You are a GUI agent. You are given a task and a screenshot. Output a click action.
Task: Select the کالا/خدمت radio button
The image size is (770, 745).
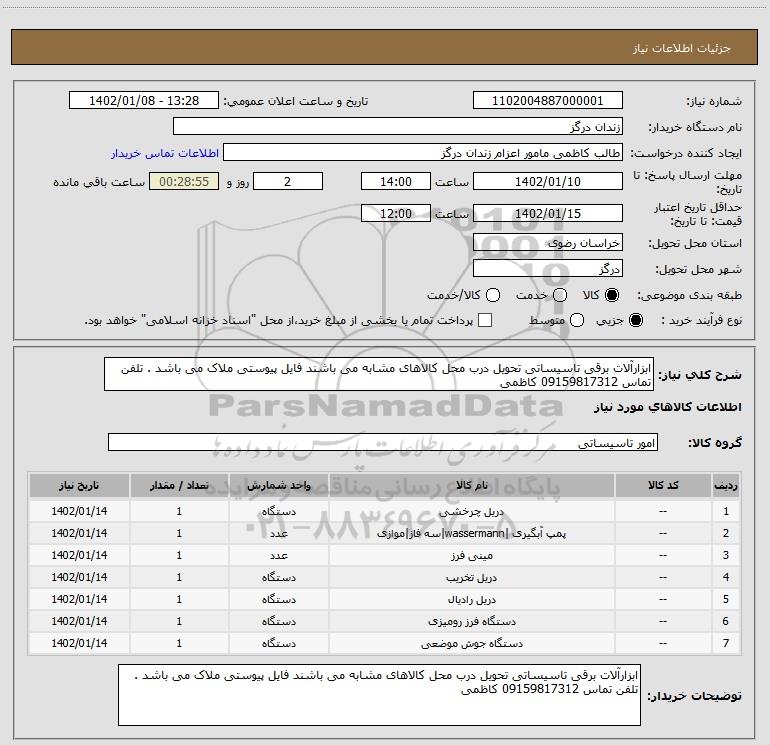tap(493, 295)
